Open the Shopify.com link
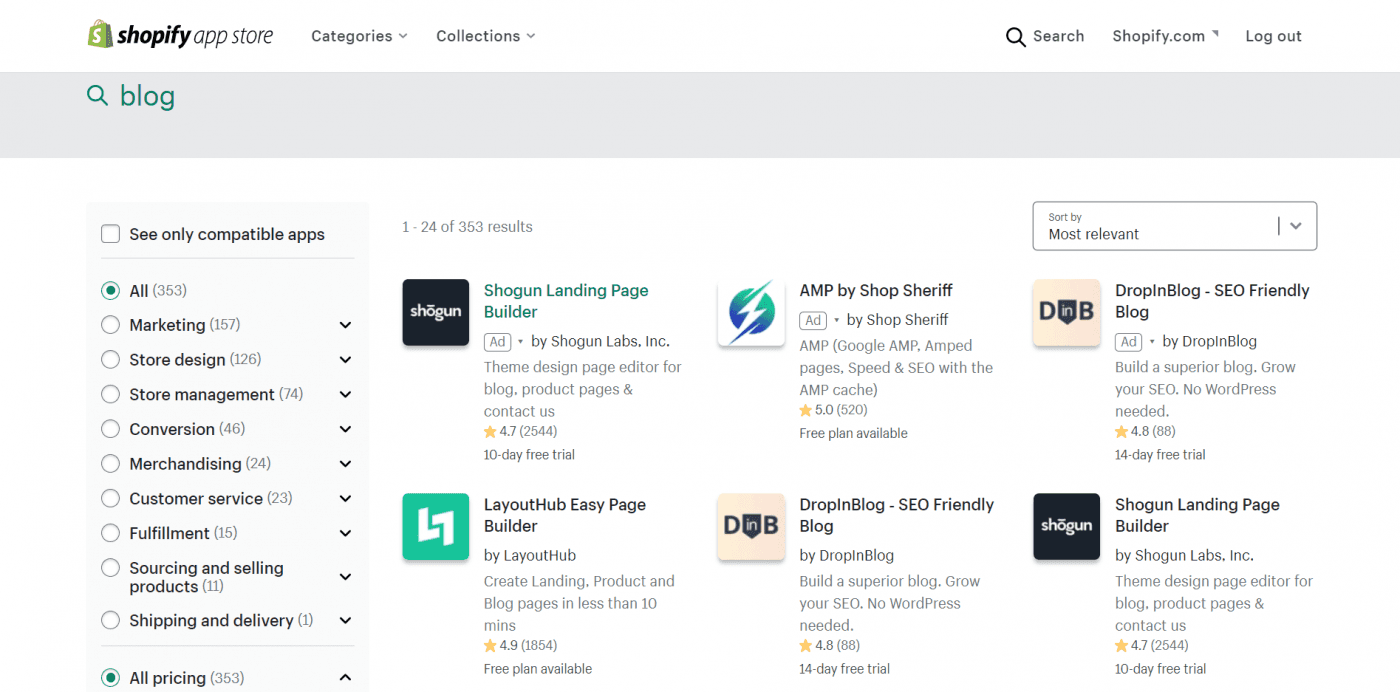 point(1165,36)
